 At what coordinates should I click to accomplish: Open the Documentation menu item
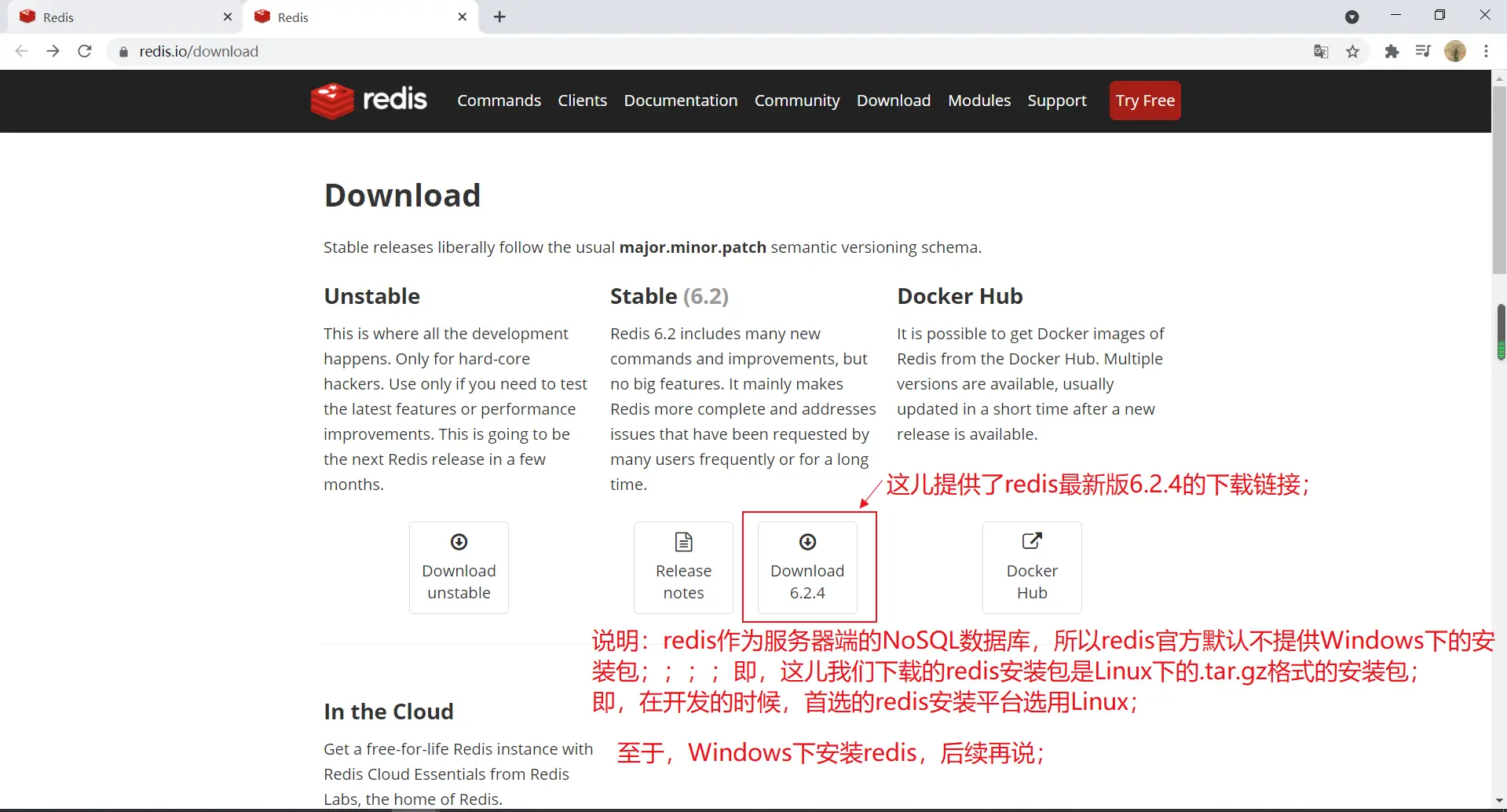tap(681, 101)
